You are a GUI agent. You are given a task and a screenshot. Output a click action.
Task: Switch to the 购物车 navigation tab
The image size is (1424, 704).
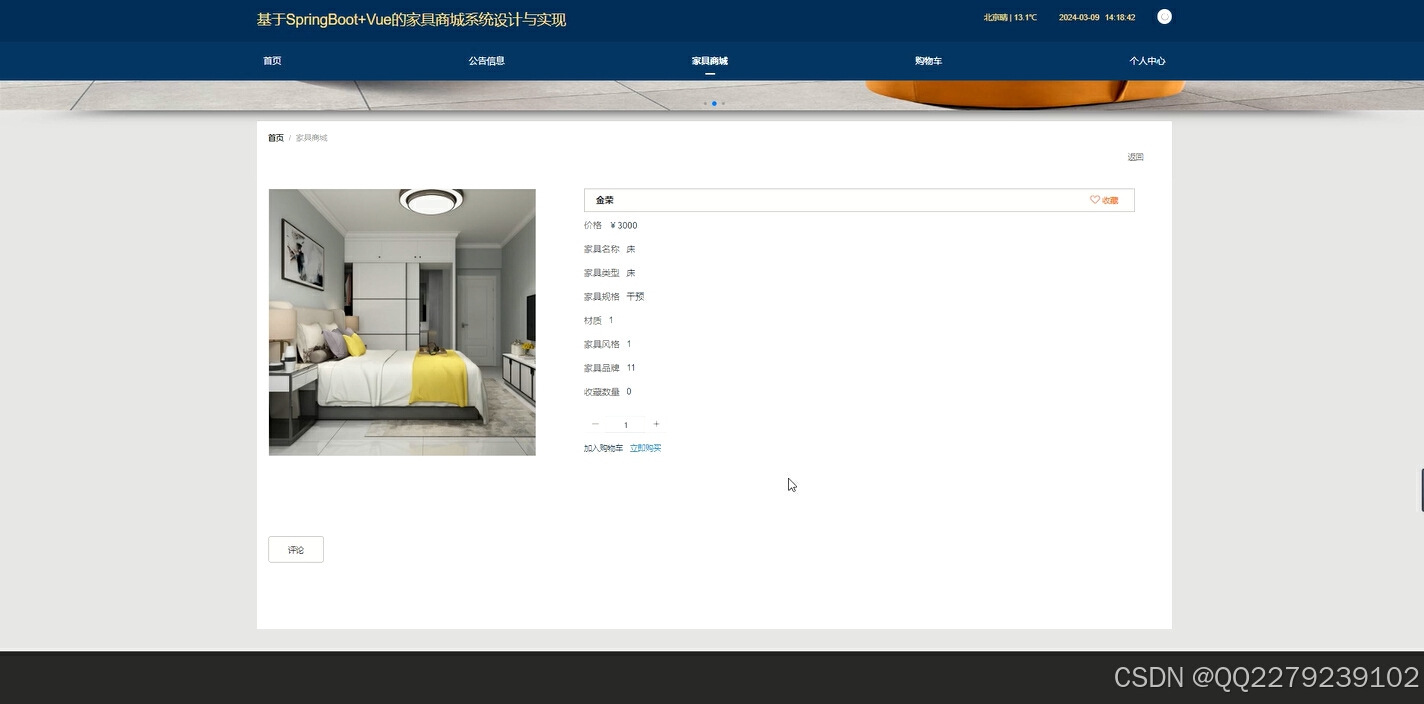coord(928,61)
